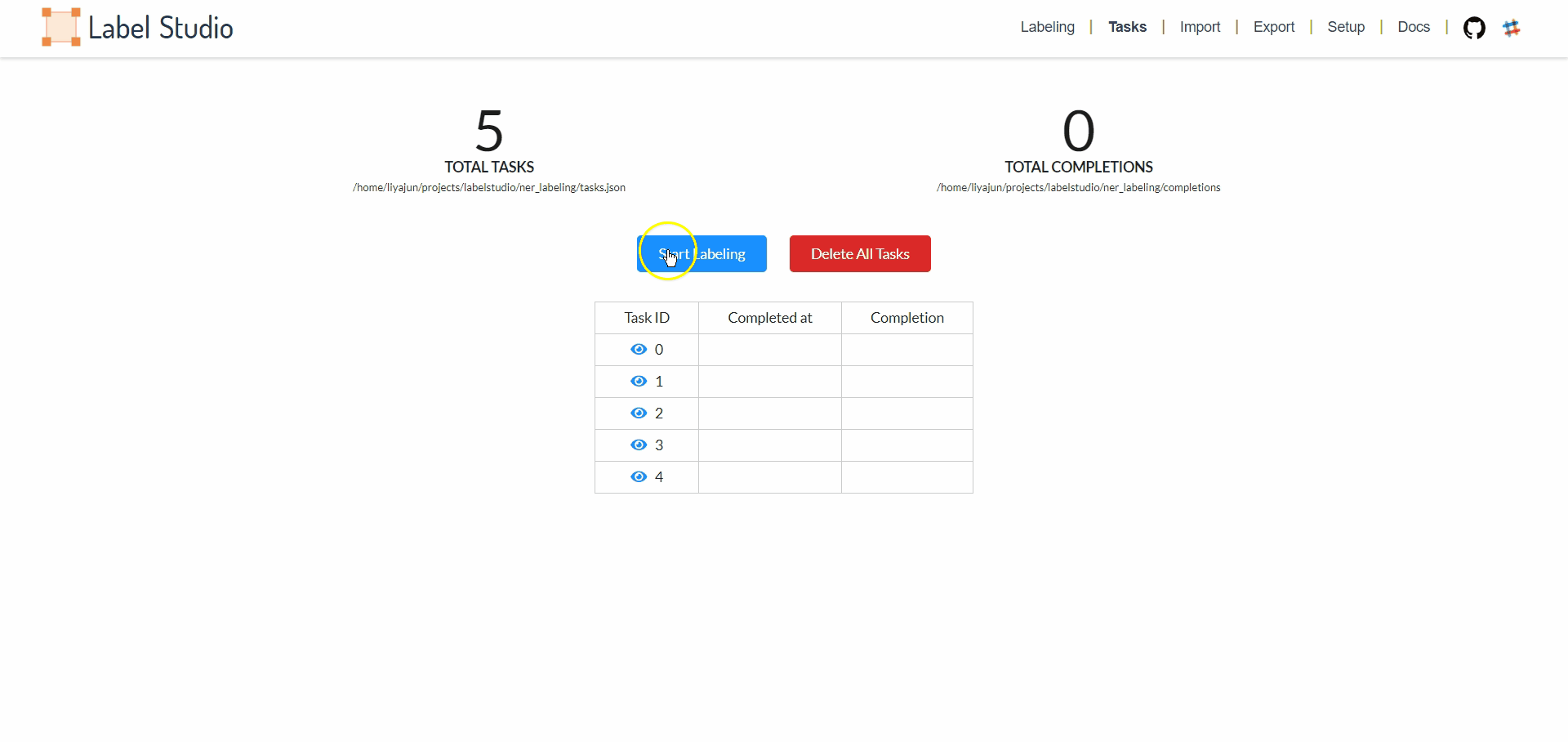Click the tasks.json file path text

489,188
